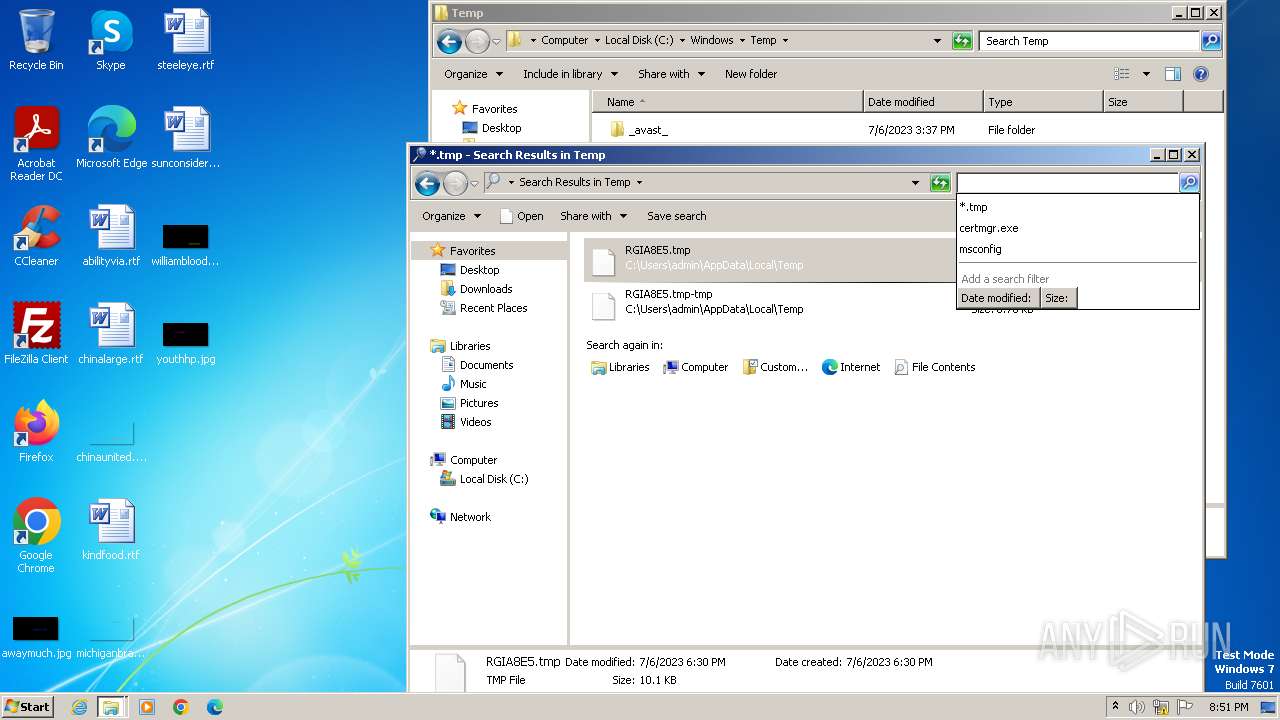The image size is (1280, 720).
Task: Launch Microsoft Edge desktop shortcut
Action: point(111,138)
